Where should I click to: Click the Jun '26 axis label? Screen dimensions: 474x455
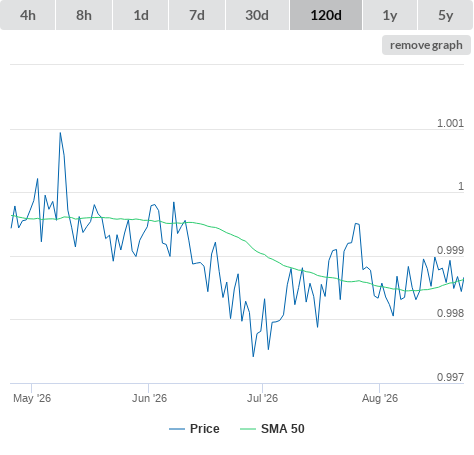point(149,398)
